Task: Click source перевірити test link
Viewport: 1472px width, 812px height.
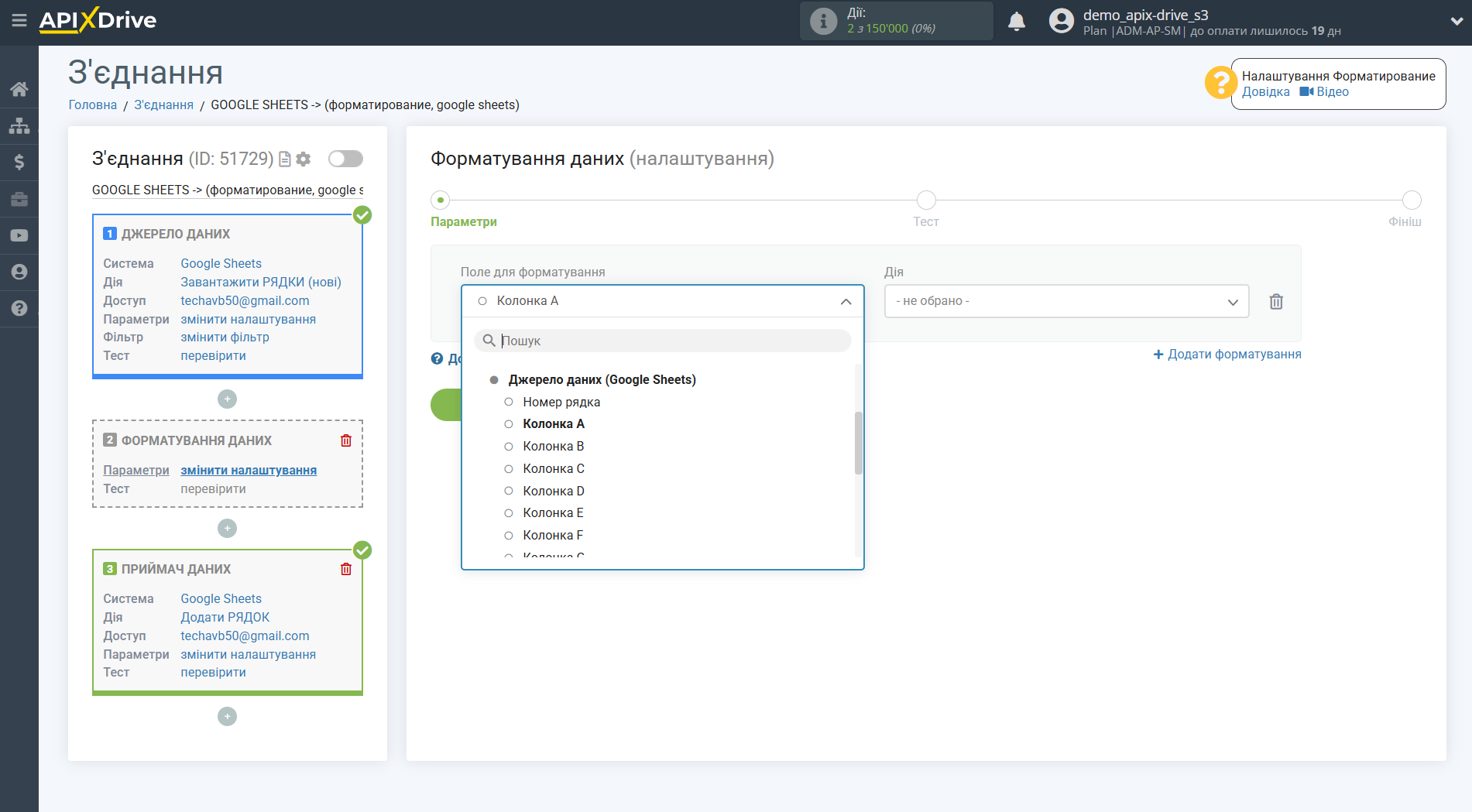Action: [x=213, y=355]
